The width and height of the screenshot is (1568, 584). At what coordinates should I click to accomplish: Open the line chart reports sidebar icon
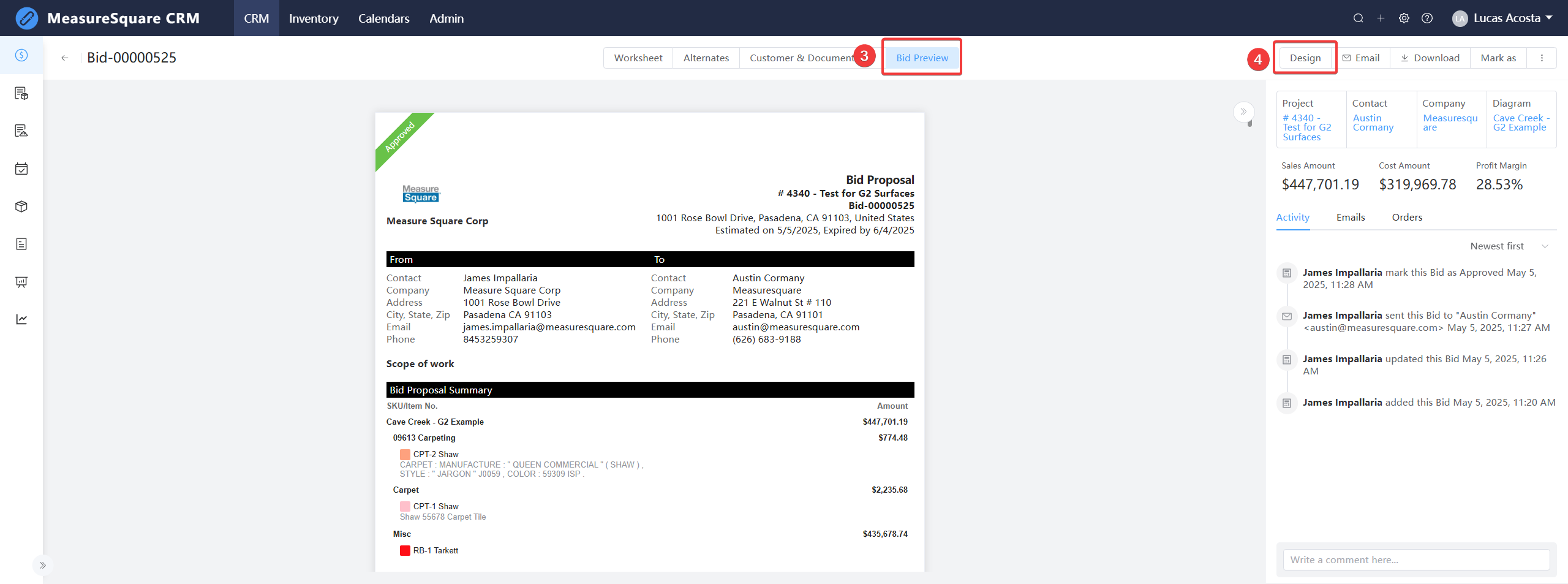(x=21, y=319)
